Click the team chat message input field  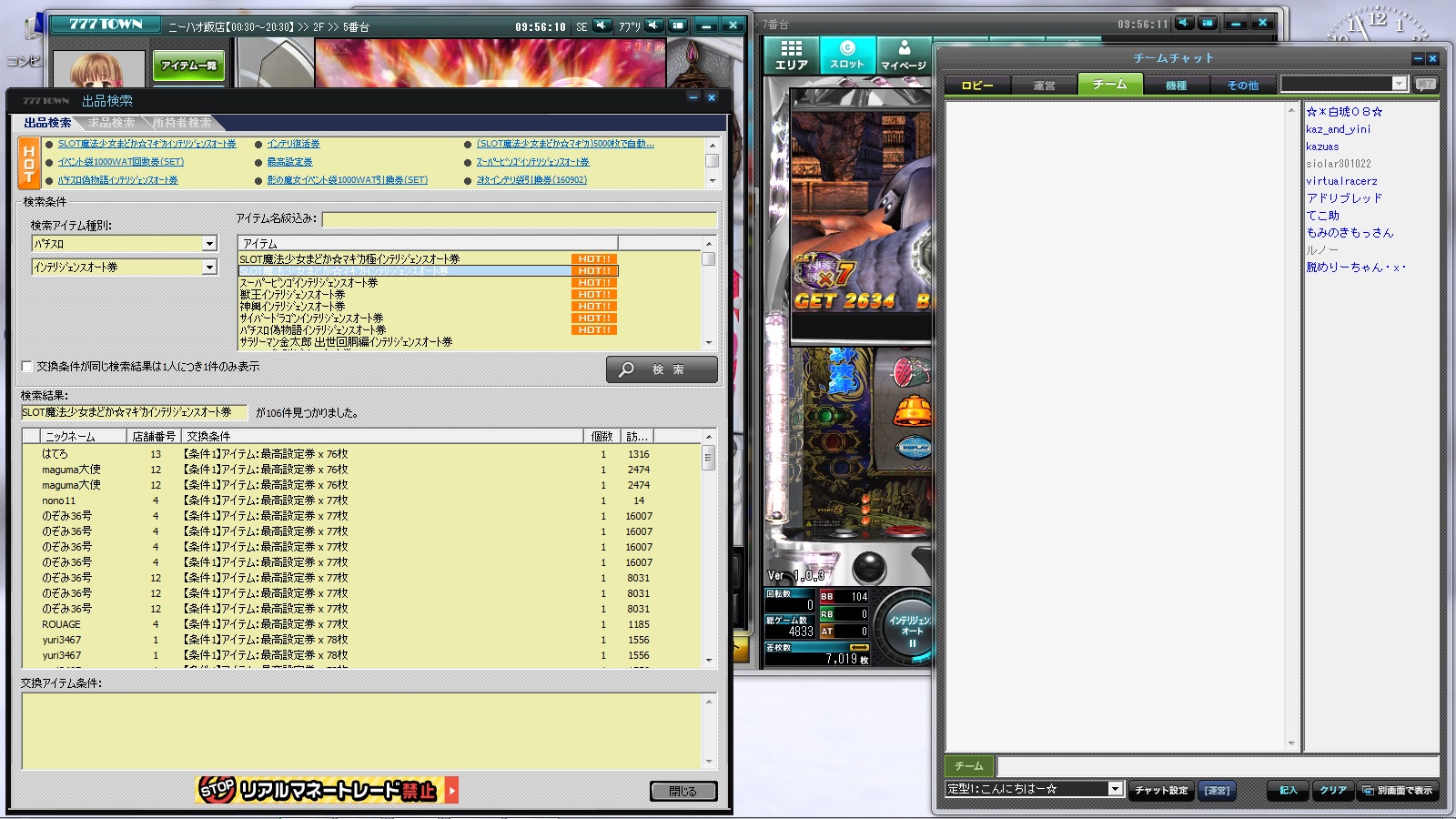click(1218, 766)
